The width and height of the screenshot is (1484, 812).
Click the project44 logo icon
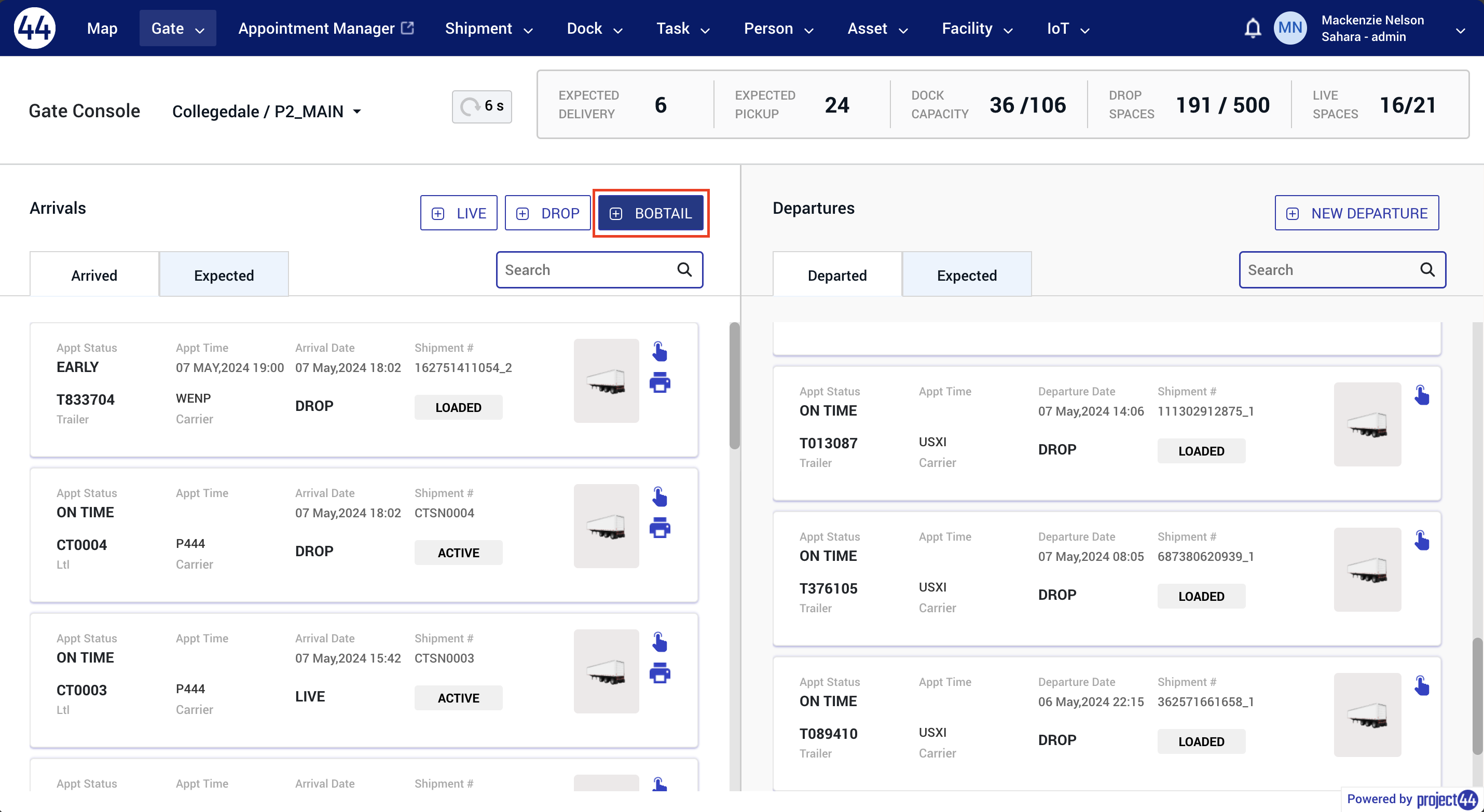[x=35, y=27]
